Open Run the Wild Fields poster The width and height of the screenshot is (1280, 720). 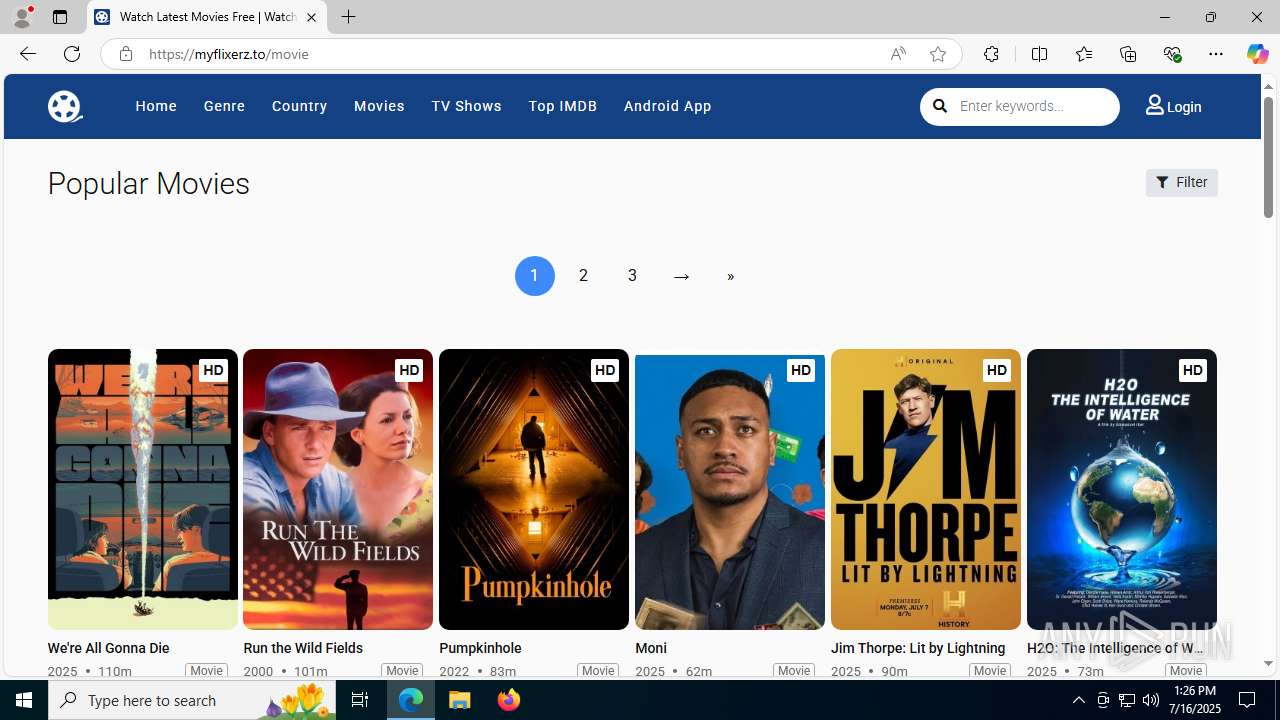pos(338,489)
